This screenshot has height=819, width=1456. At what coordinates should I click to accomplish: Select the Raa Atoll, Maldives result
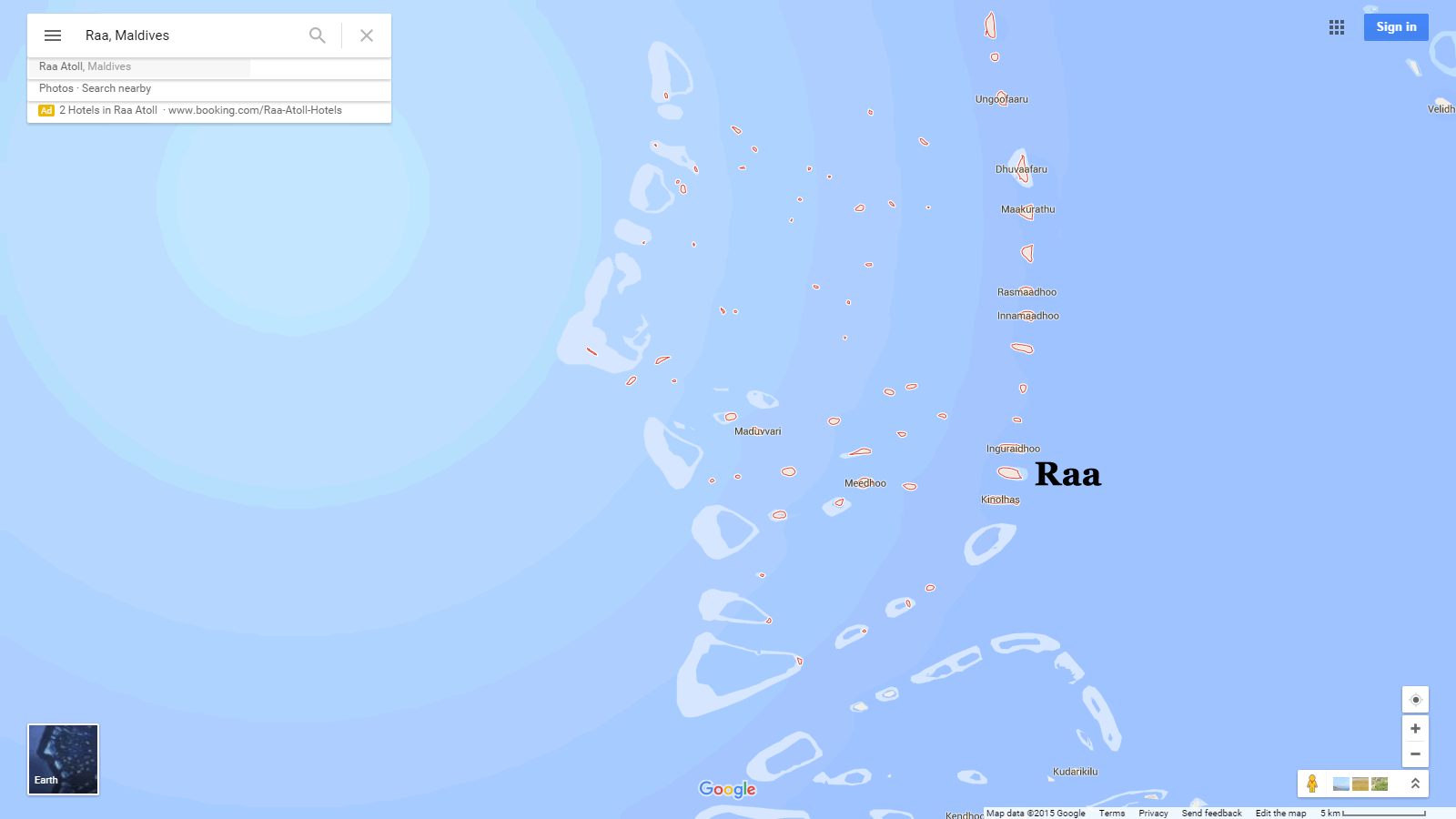tap(85, 66)
